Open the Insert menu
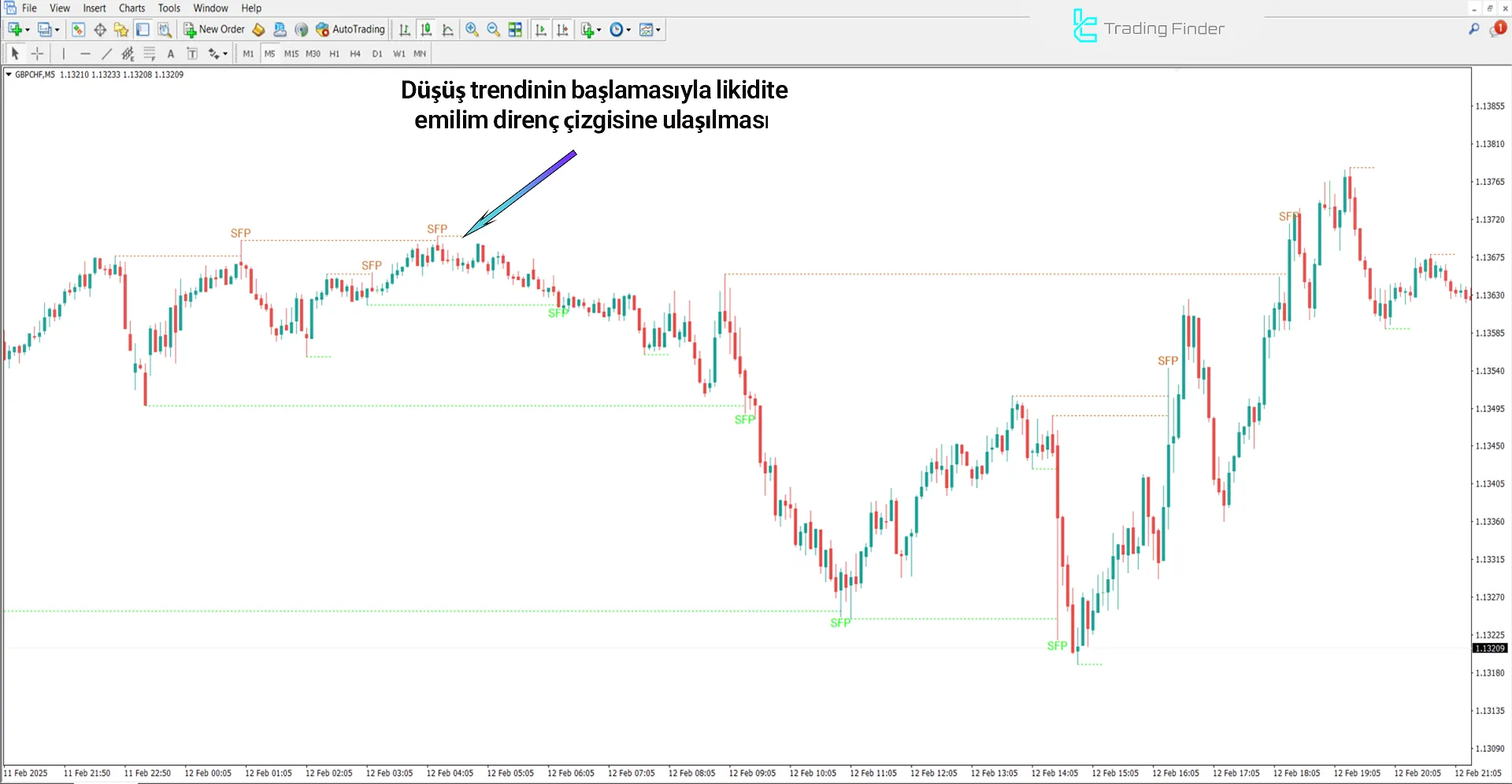Screen dimensions: 1512x784 click(94, 8)
